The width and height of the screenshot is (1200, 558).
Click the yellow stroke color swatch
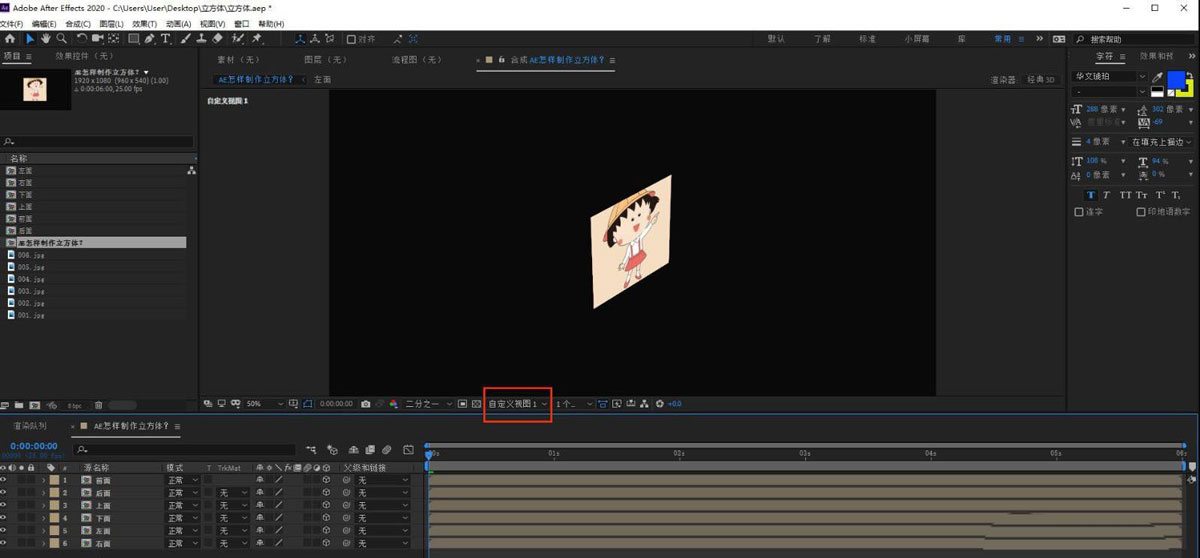1190,94
